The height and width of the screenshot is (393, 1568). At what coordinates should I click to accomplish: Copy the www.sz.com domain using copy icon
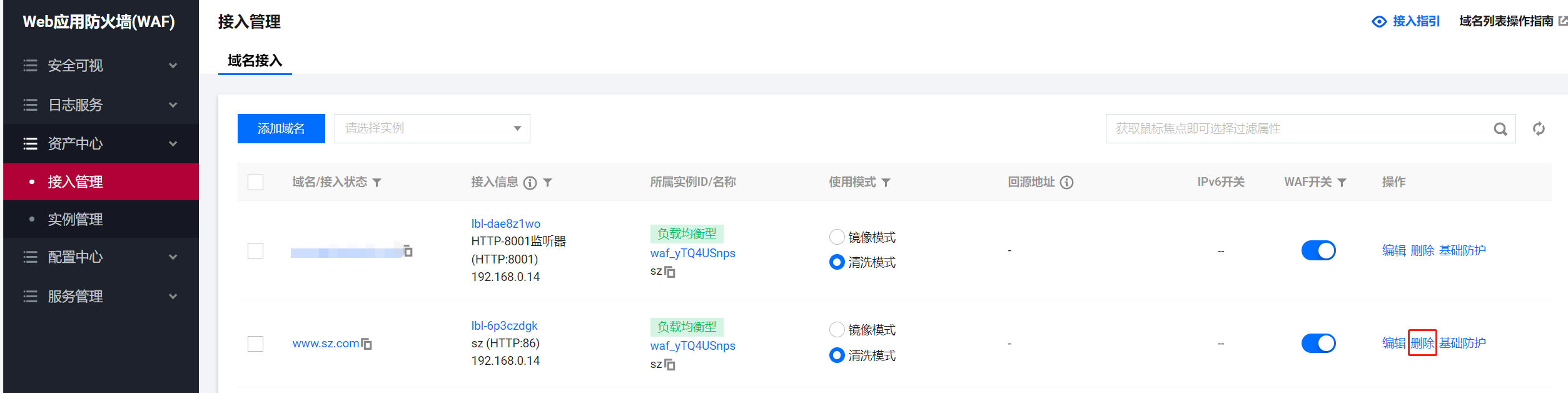367,344
